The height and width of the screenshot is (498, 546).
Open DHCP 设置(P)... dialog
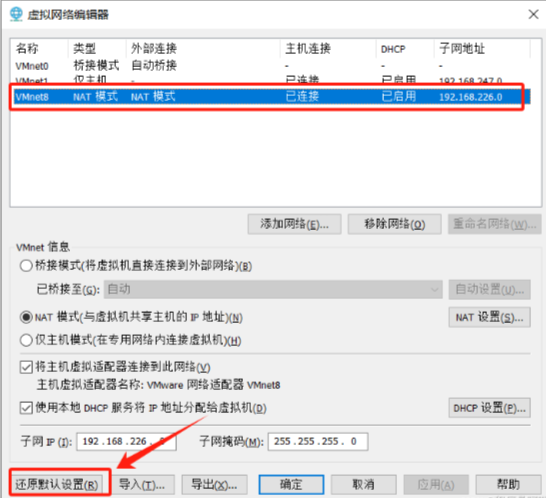[x=489, y=408]
